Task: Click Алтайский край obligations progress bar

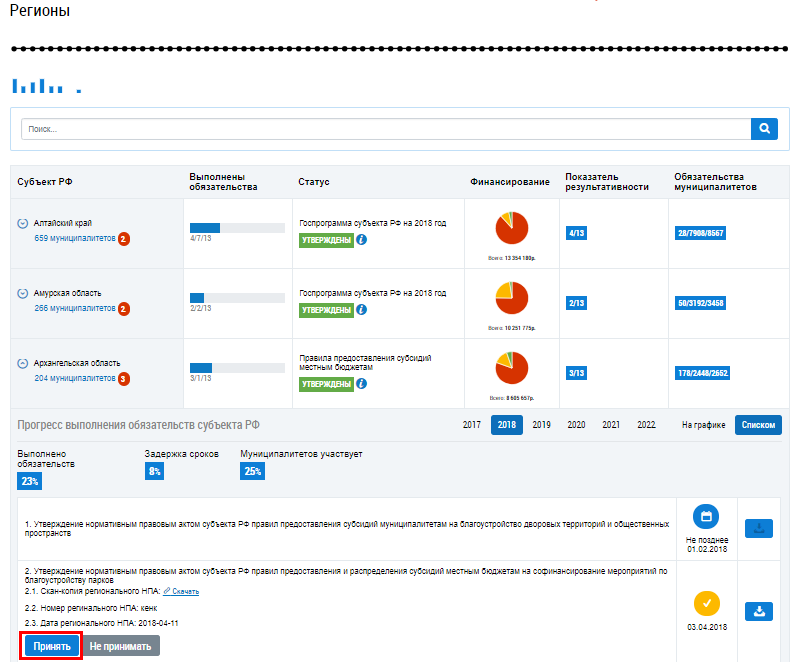Action: (237, 228)
